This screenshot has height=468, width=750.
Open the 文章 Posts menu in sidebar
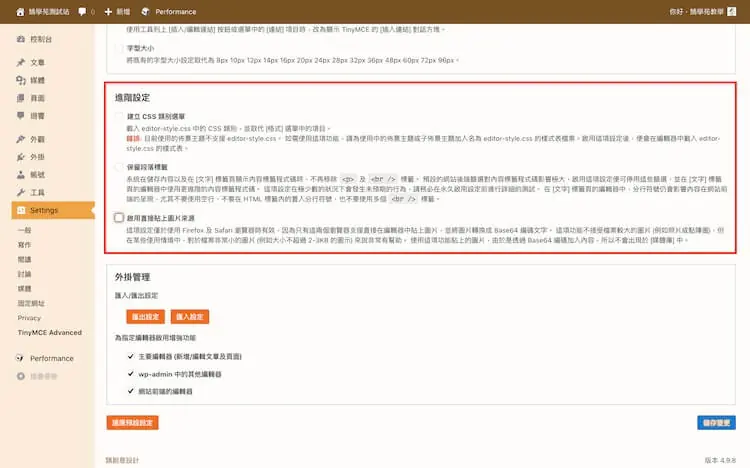click(37, 62)
